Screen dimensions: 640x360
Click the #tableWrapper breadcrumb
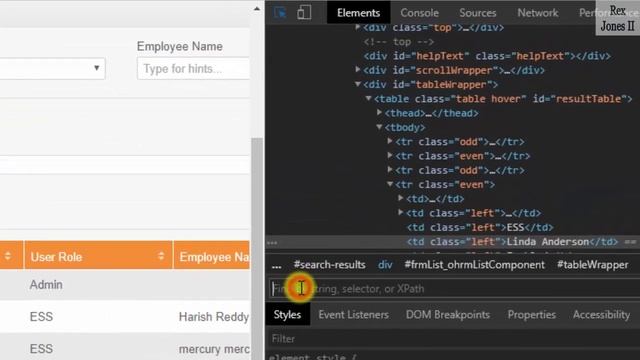pyautogui.click(x=593, y=265)
